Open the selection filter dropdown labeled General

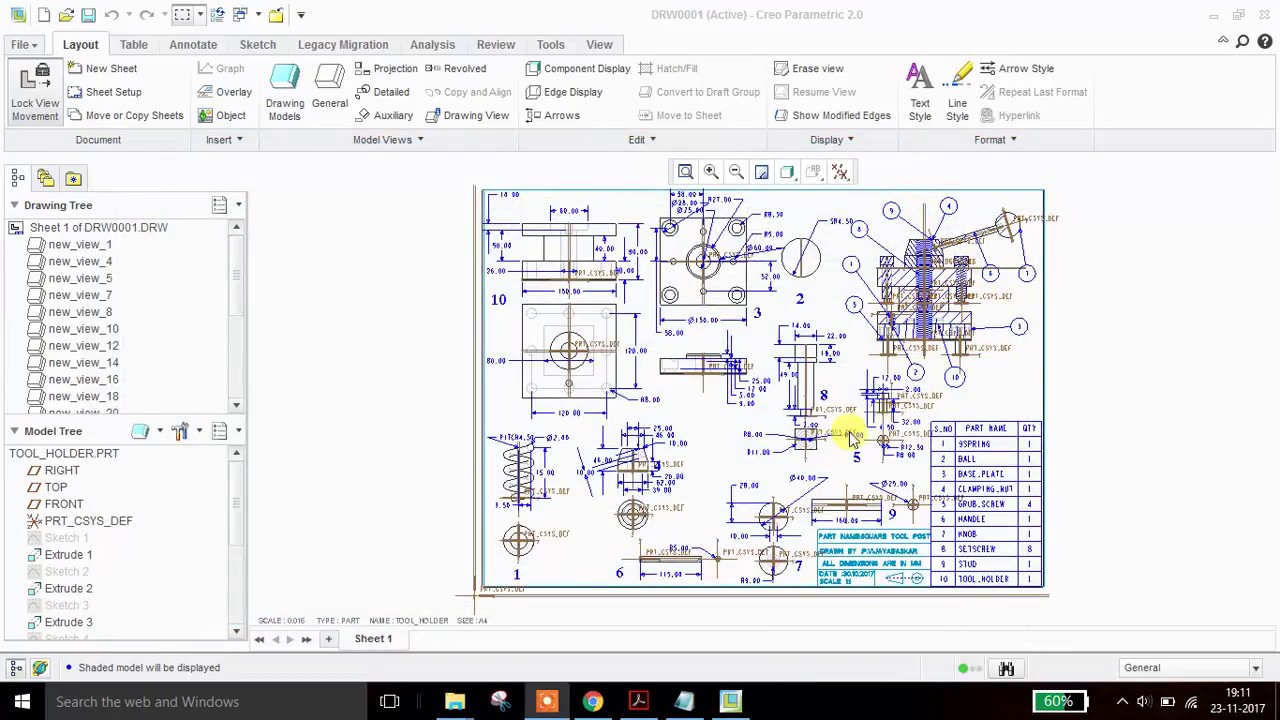(1189, 668)
